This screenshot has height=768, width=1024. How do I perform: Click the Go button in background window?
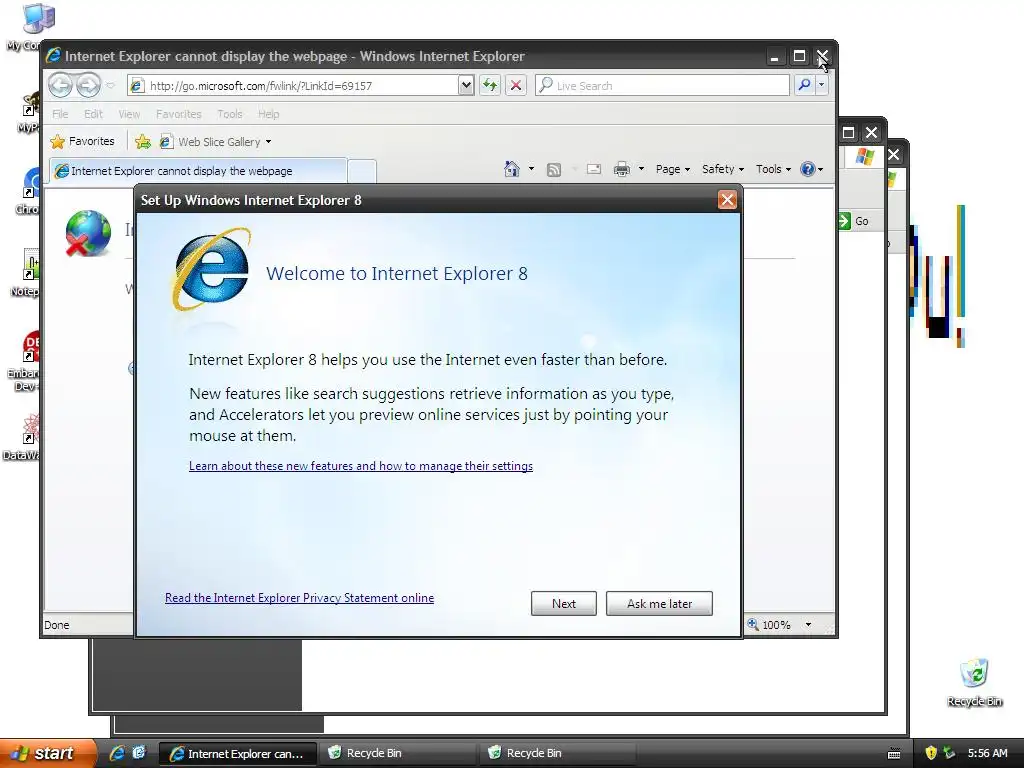tap(854, 221)
